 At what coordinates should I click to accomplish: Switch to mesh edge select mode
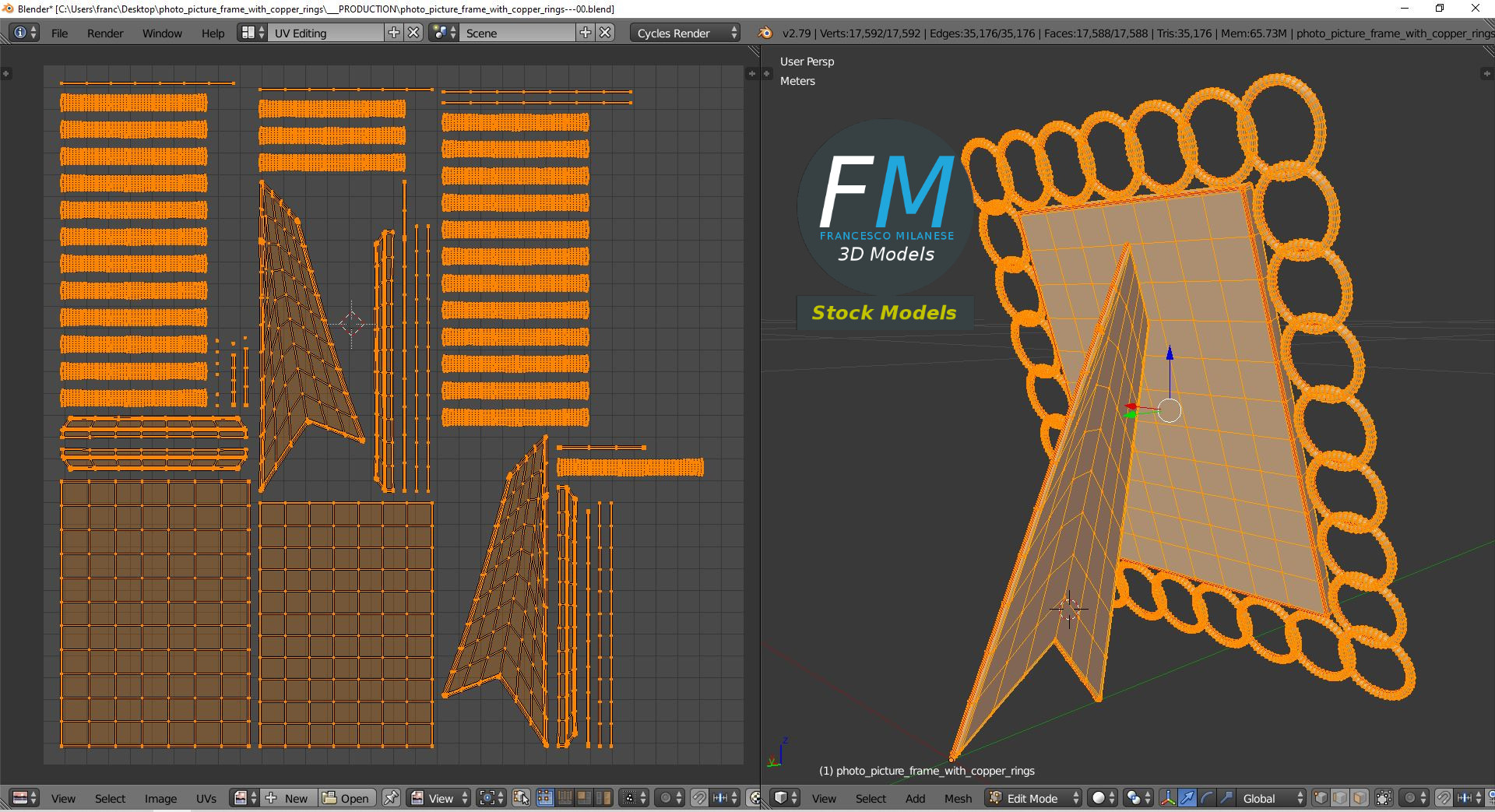[x=1340, y=798]
